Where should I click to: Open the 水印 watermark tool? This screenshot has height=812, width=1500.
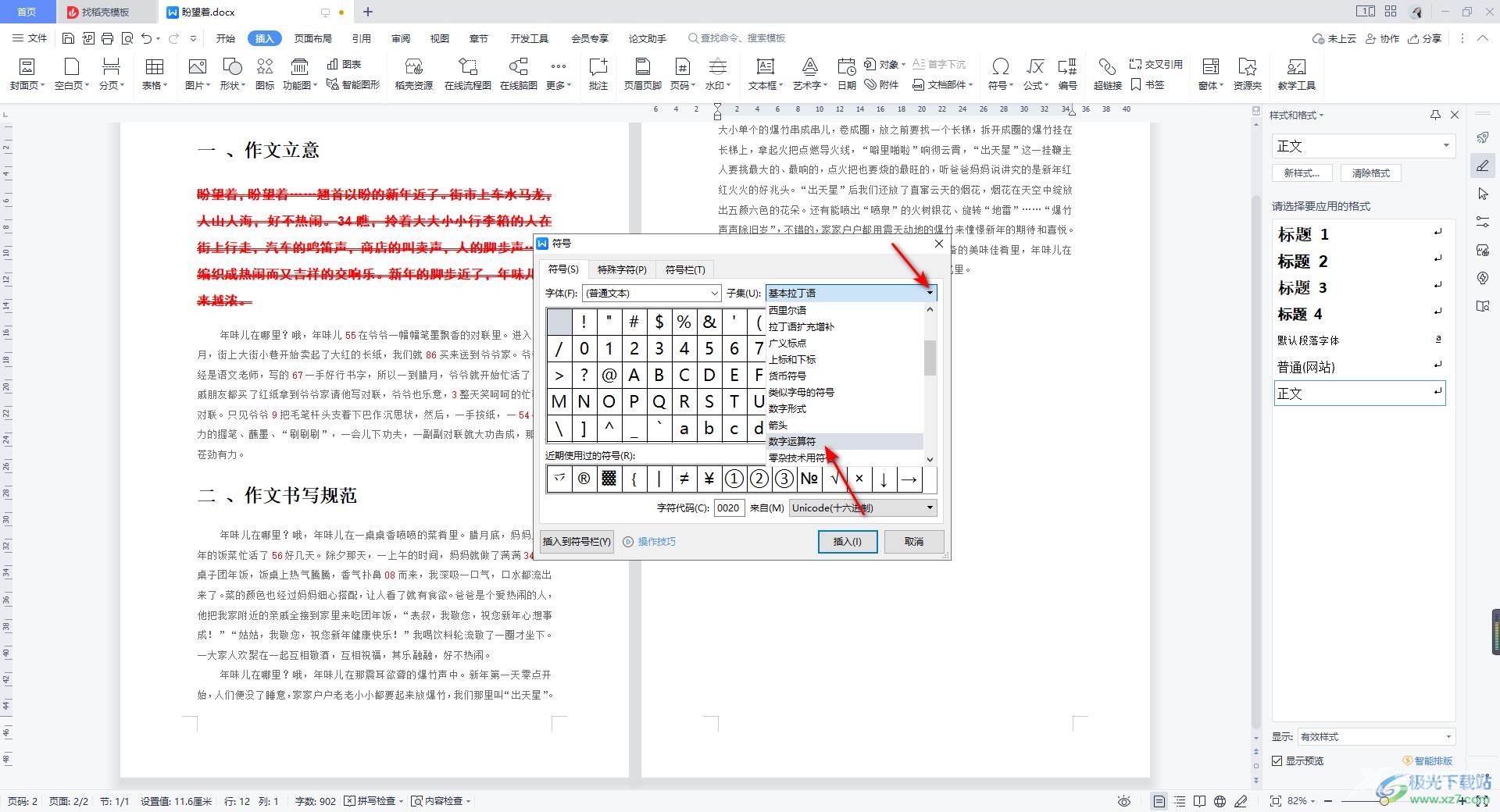tap(717, 74)
